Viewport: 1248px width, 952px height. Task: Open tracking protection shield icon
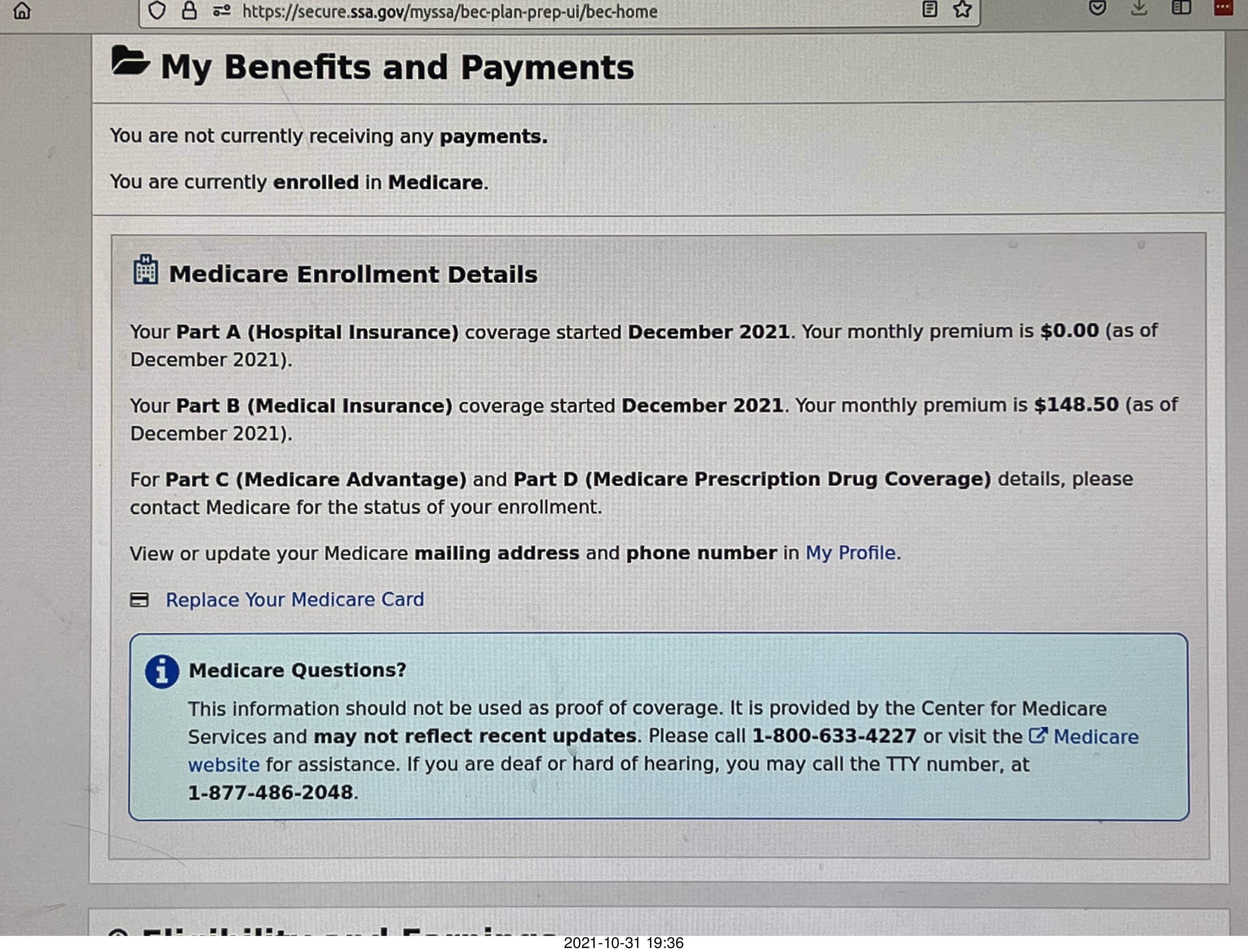tap(158, 10)
